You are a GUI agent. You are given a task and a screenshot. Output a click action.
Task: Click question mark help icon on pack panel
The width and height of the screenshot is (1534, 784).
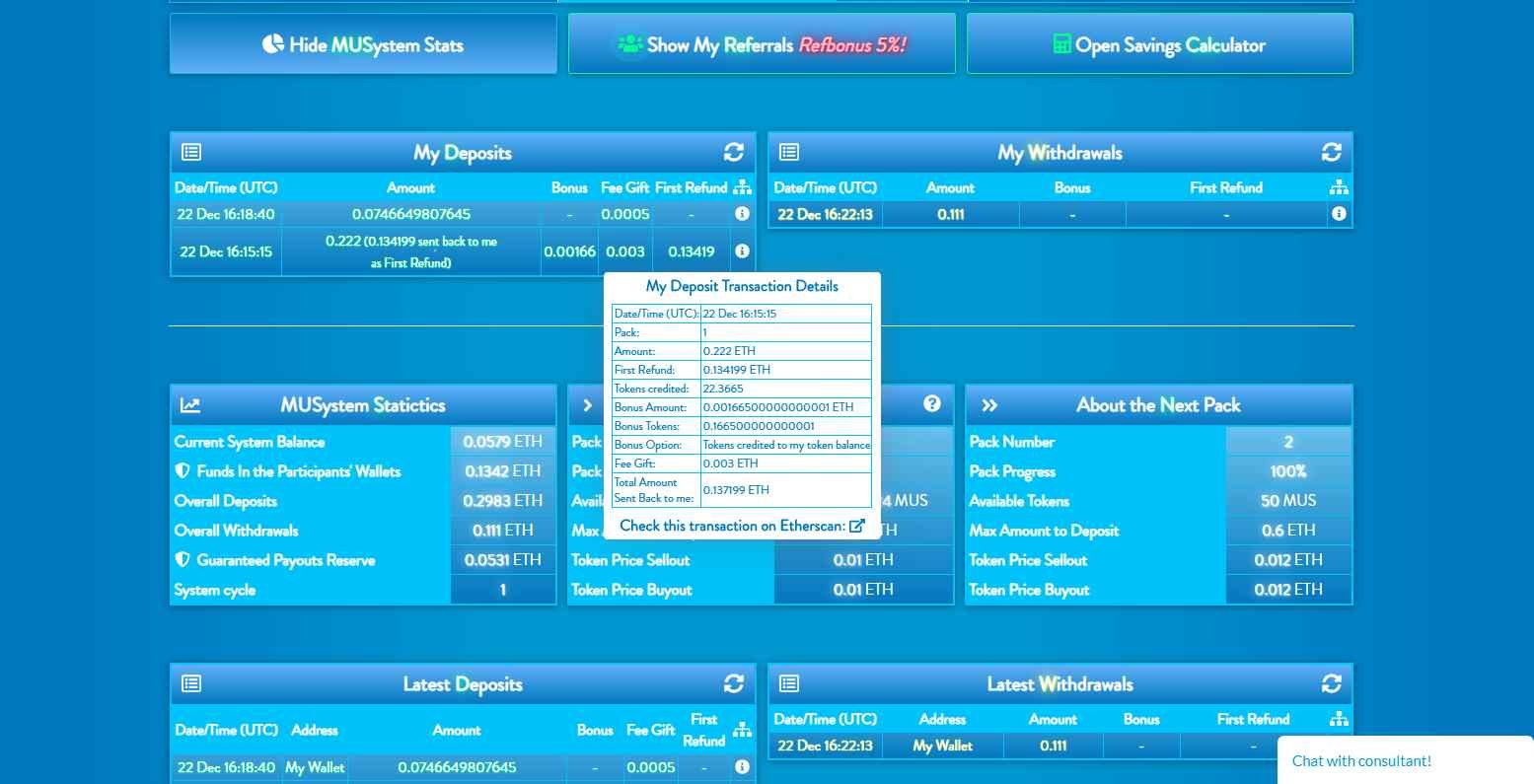click(932, 403)
